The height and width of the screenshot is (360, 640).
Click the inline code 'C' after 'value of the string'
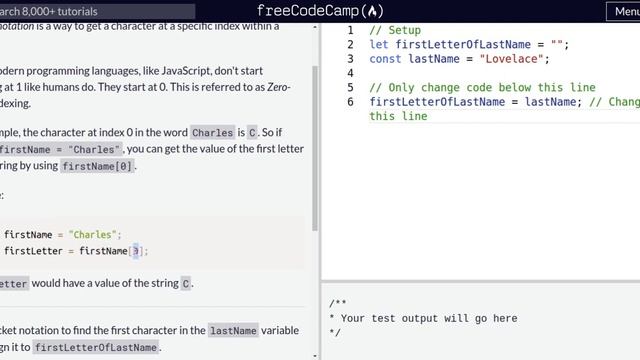coord(186,283)
